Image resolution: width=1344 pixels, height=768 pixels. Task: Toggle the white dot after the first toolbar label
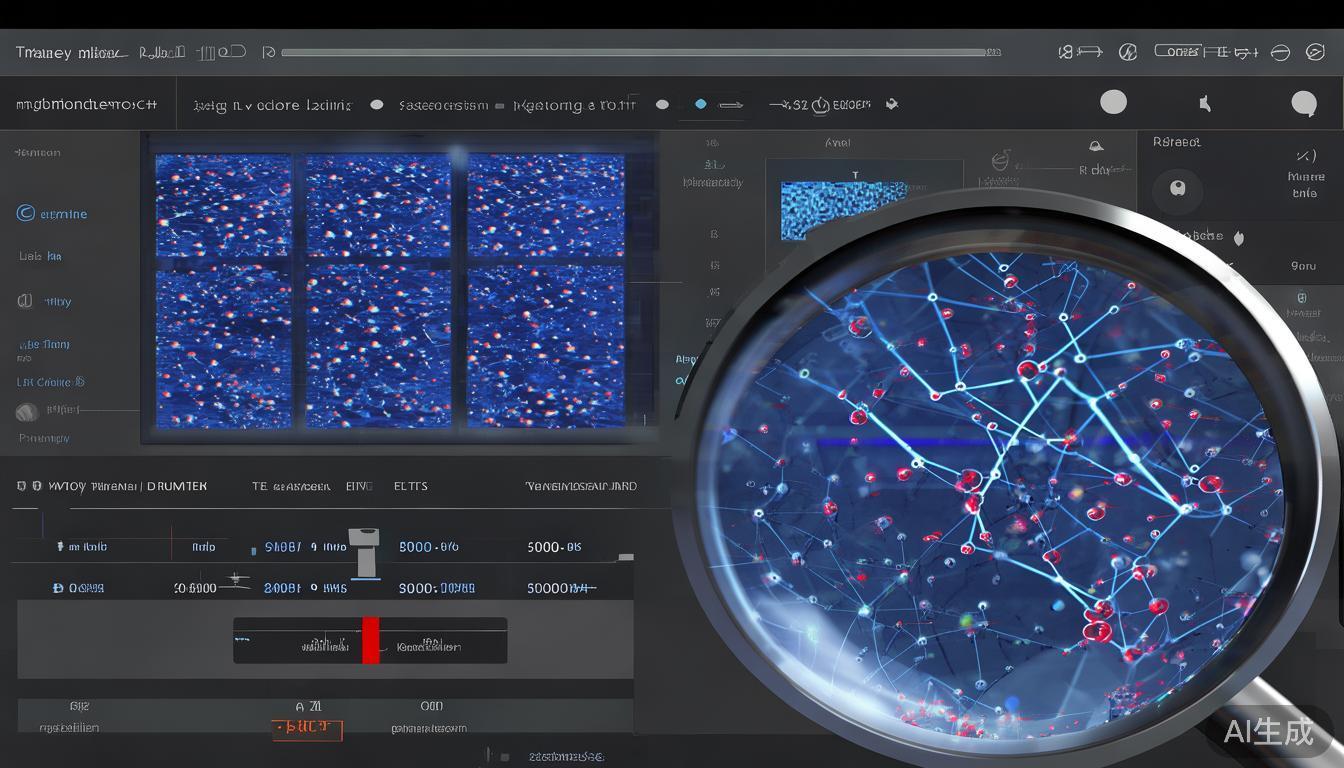[x=376, y=104]
